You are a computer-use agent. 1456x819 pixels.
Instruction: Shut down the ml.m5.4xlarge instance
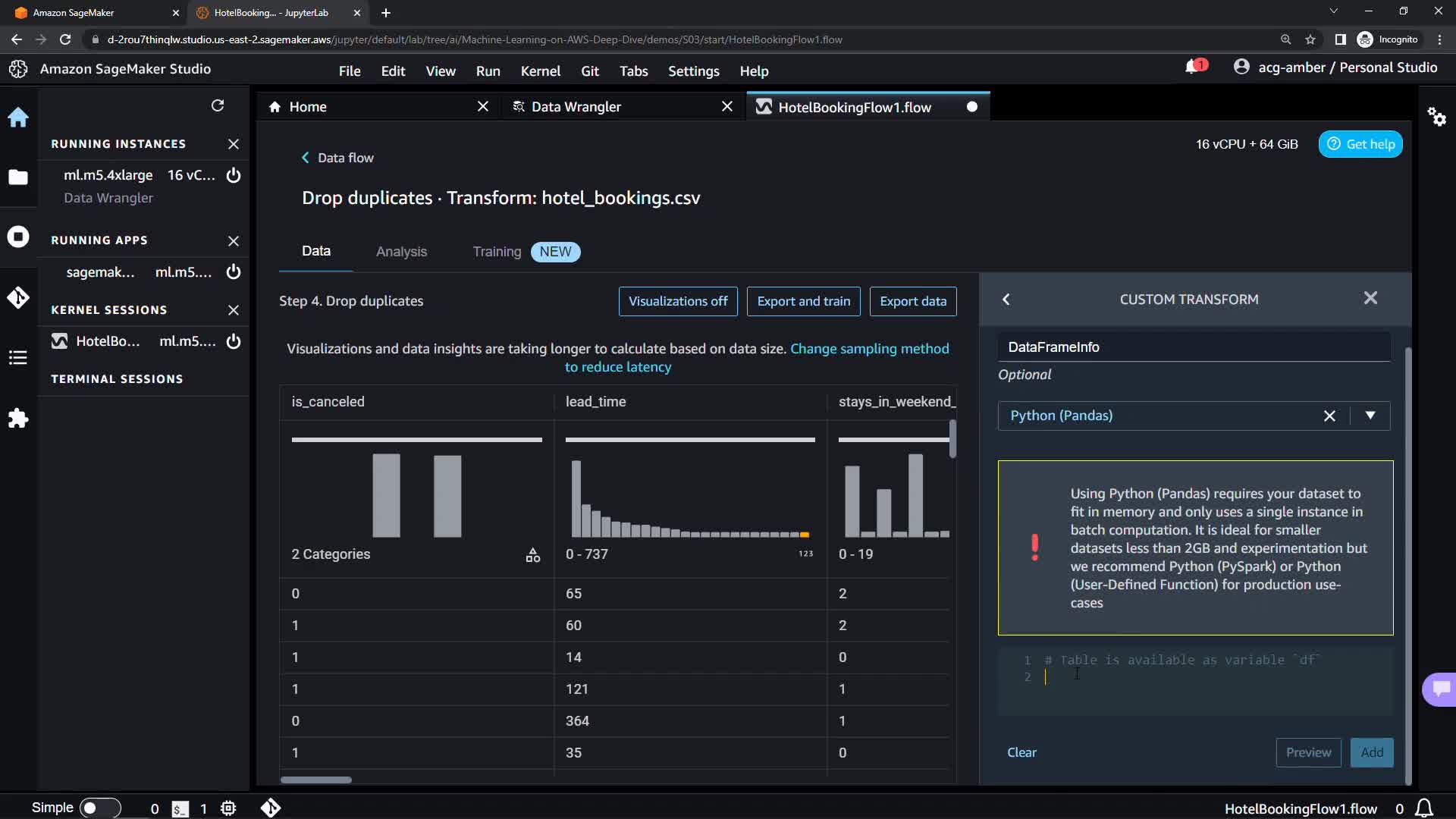(234, 175)
